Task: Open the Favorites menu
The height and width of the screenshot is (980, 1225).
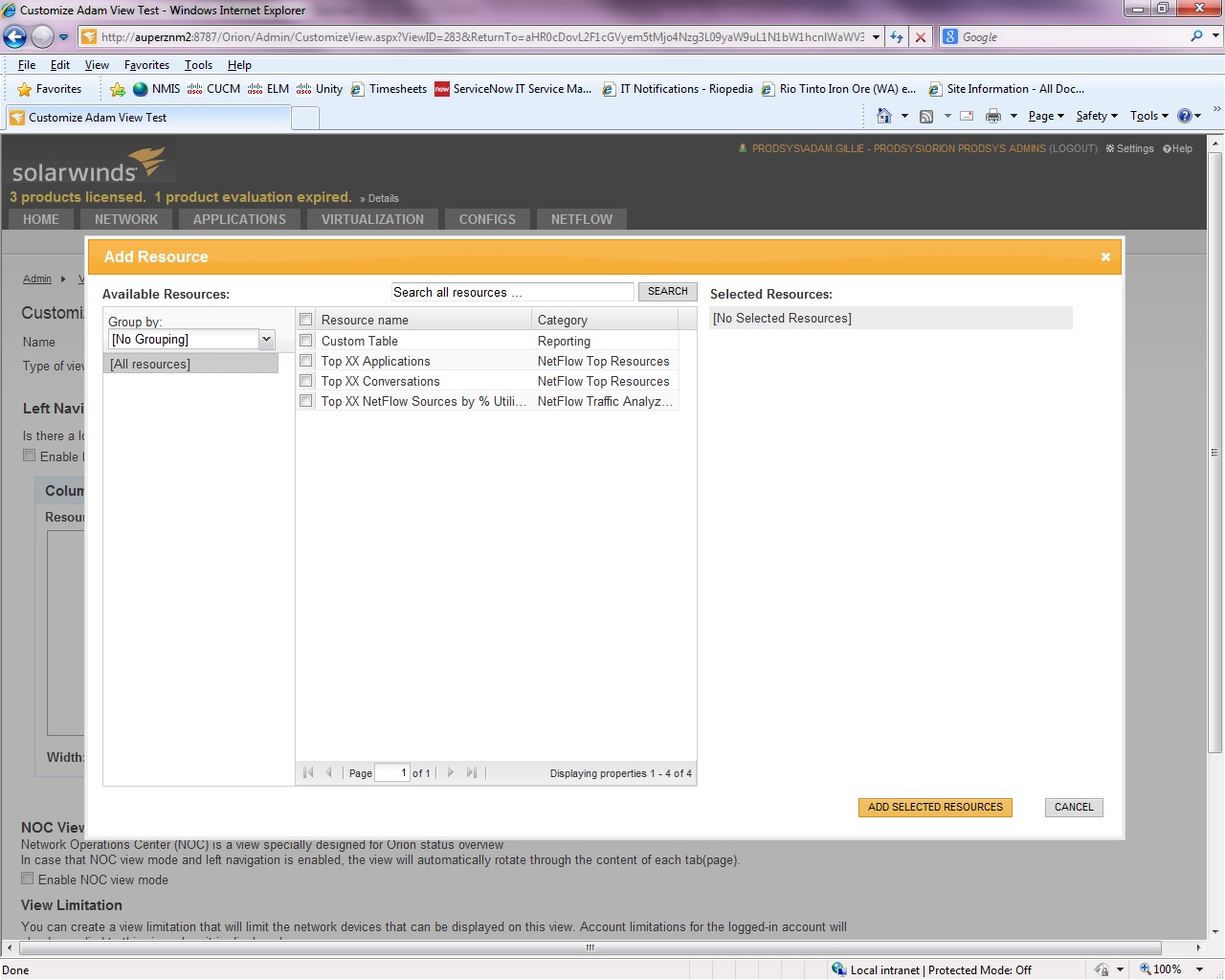Action: coord(145,64)
